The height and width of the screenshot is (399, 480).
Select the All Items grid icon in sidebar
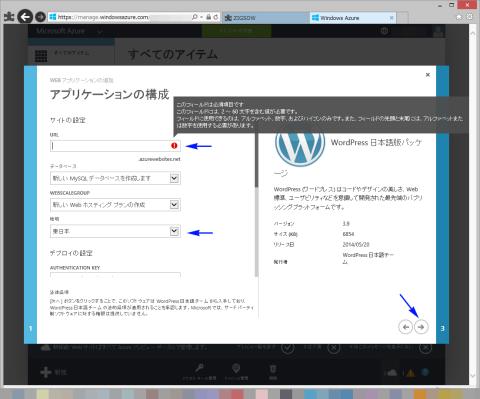41,56
